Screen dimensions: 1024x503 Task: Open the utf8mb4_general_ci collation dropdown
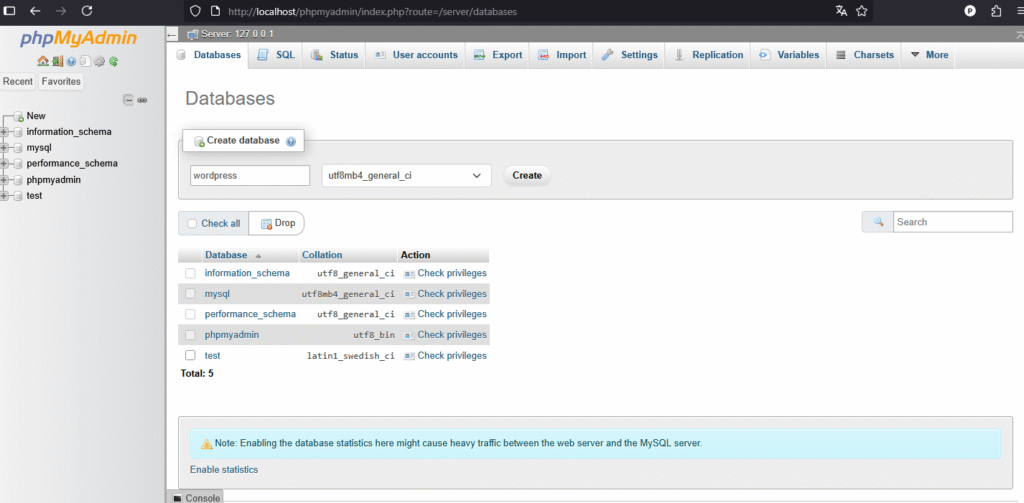click(x=406, y=176)
